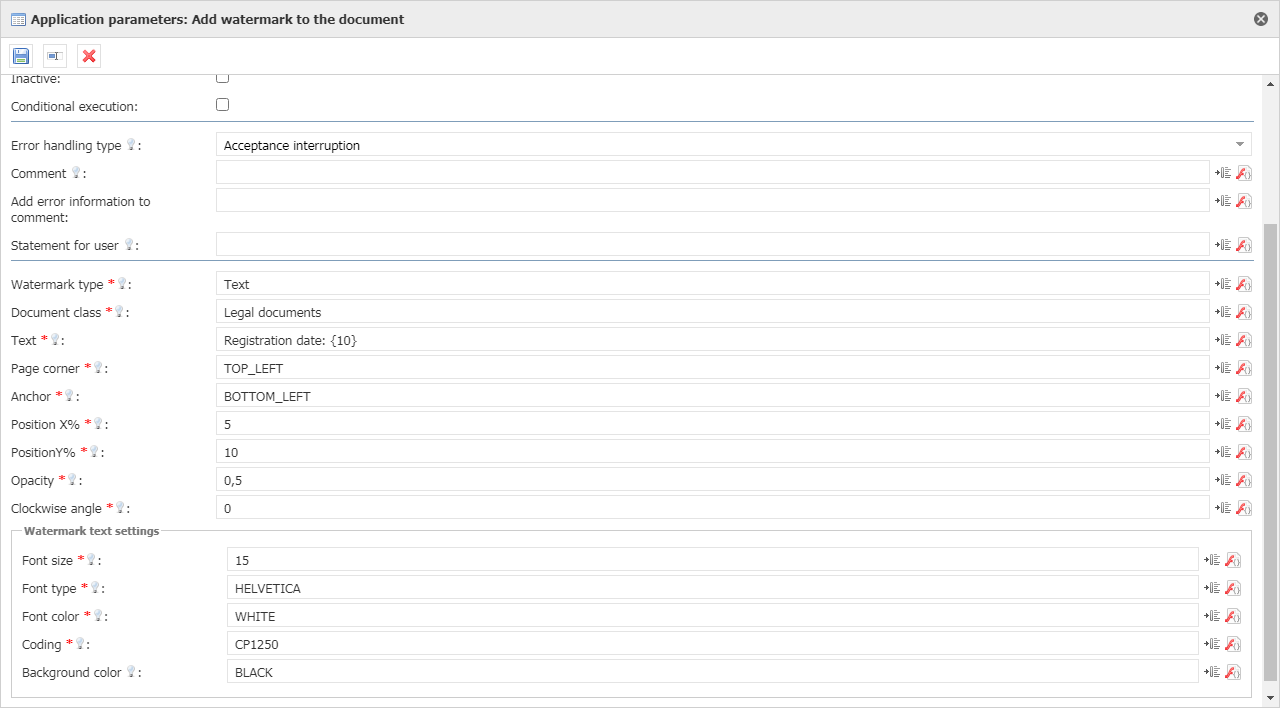Image resolution: width=1280 pixels, height=708 pixels.
Task: Open insert-variable icon for Text row
Action: pyautogui.click(x=1223, y=340)
